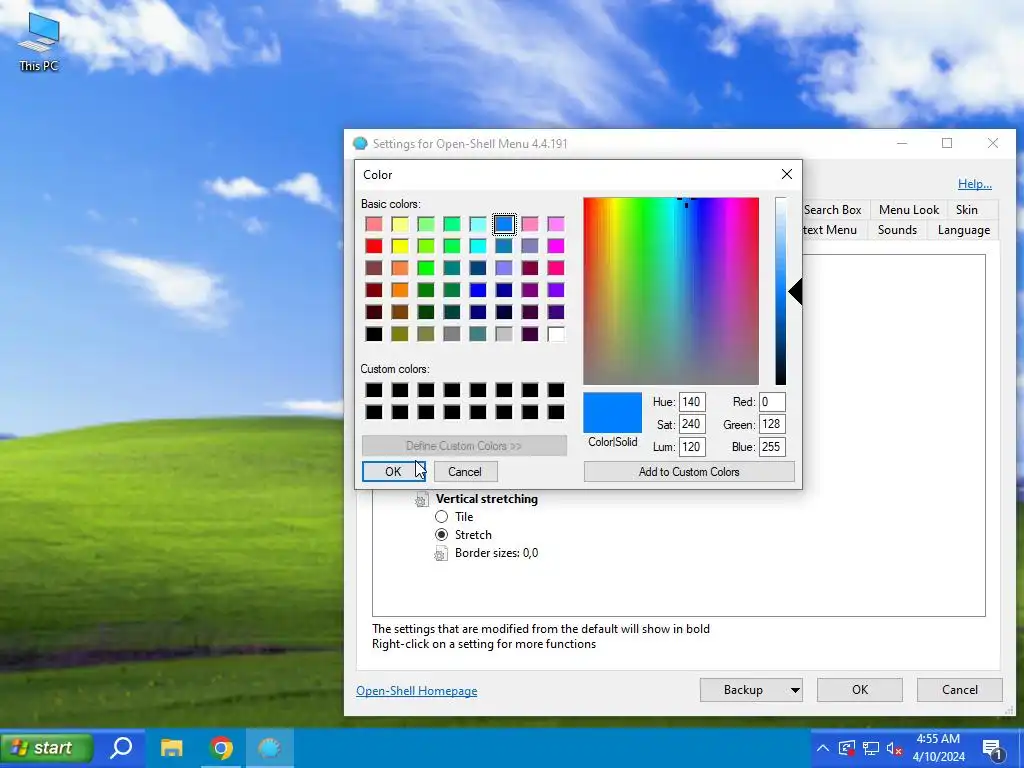Click the Red value field
The height and width of the screenshot is (768, 1024).
pos(772,402)
